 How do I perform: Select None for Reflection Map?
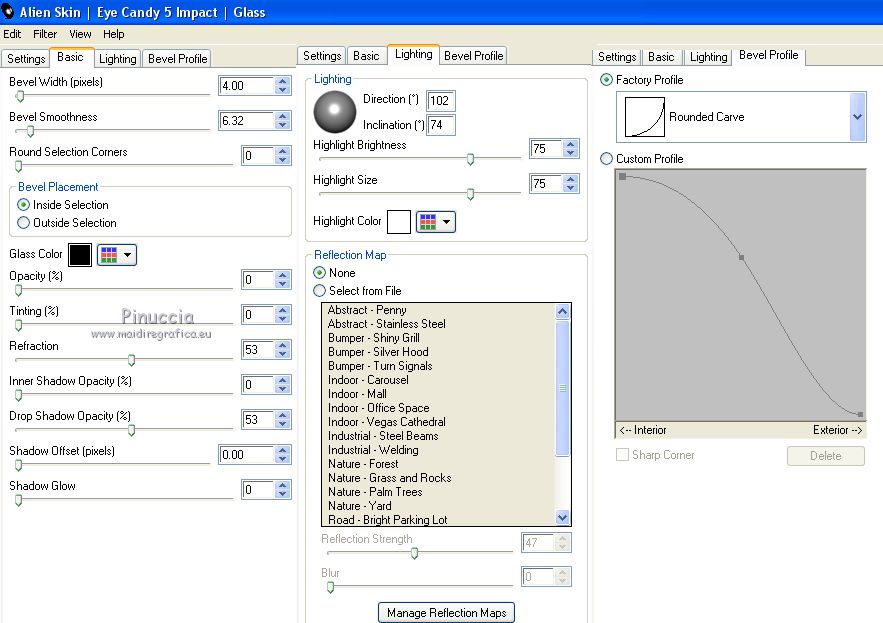pyautogui.click(x=319, y=273)
